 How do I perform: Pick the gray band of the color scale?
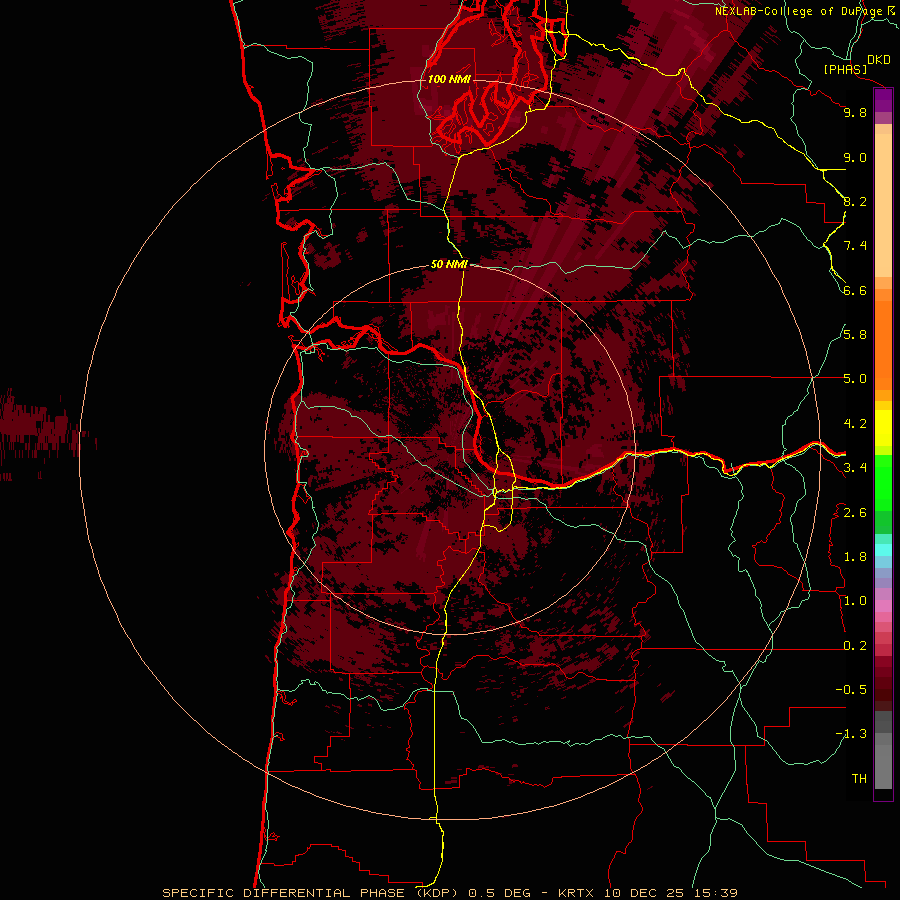coord(883,752)
